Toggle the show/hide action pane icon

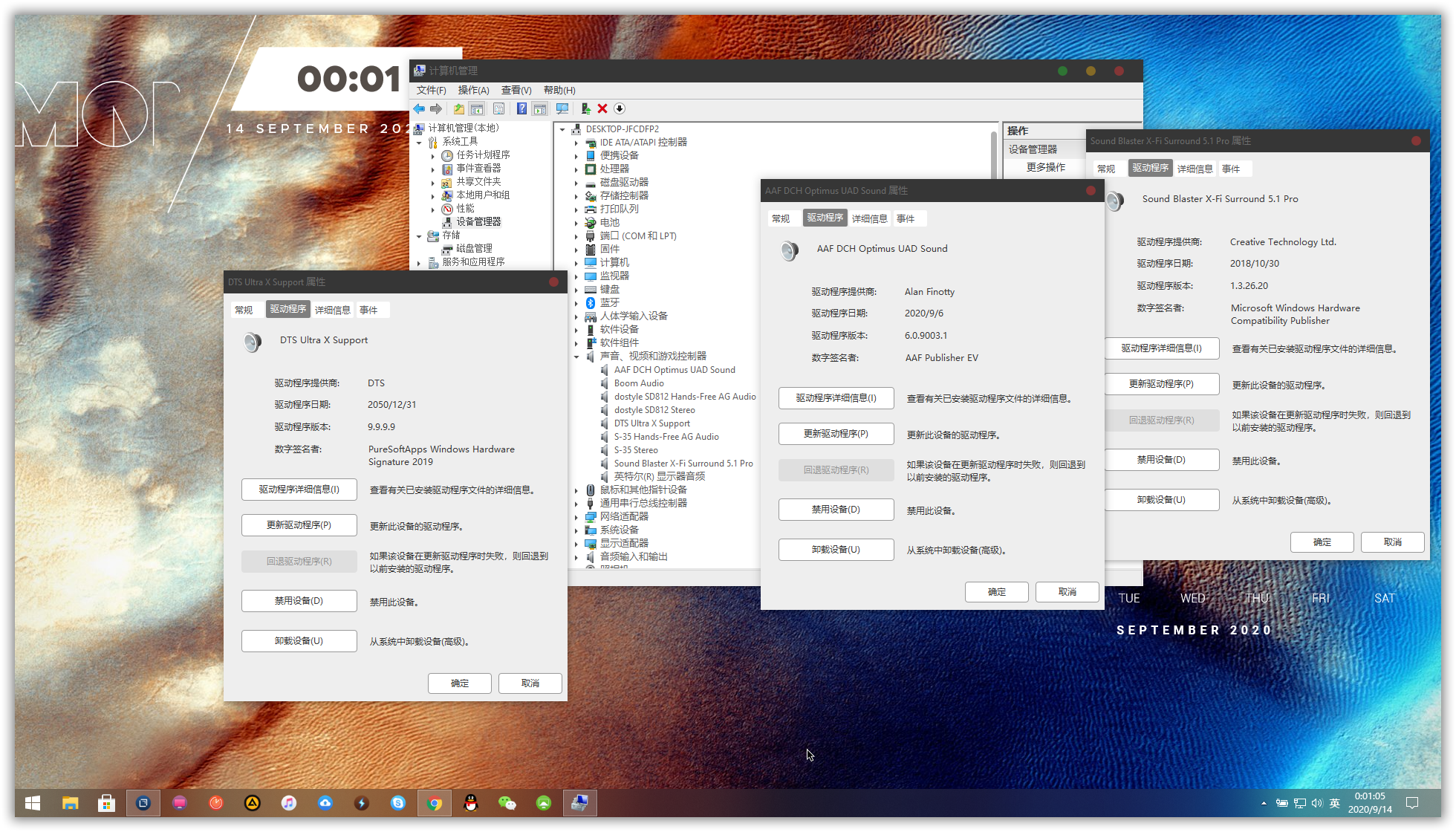click(540, 108)
